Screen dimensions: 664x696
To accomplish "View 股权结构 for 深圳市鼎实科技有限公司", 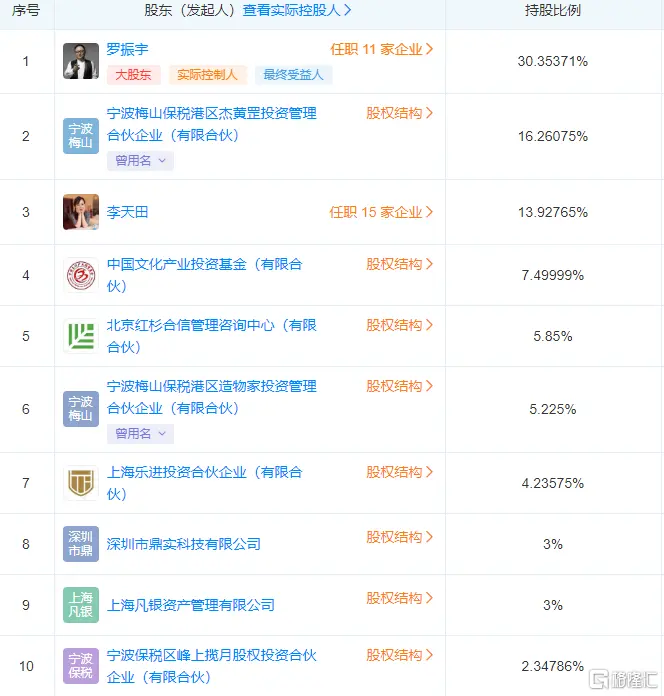I will pos(400,537).
